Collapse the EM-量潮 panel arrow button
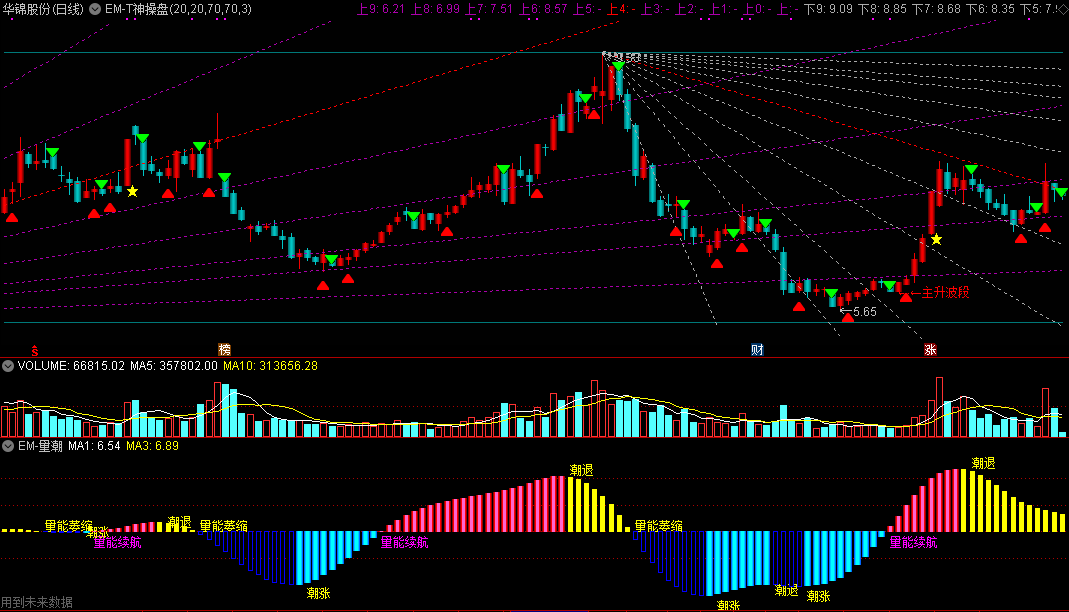This screenshot has width=1069, height=612. (x=7, y=446)
